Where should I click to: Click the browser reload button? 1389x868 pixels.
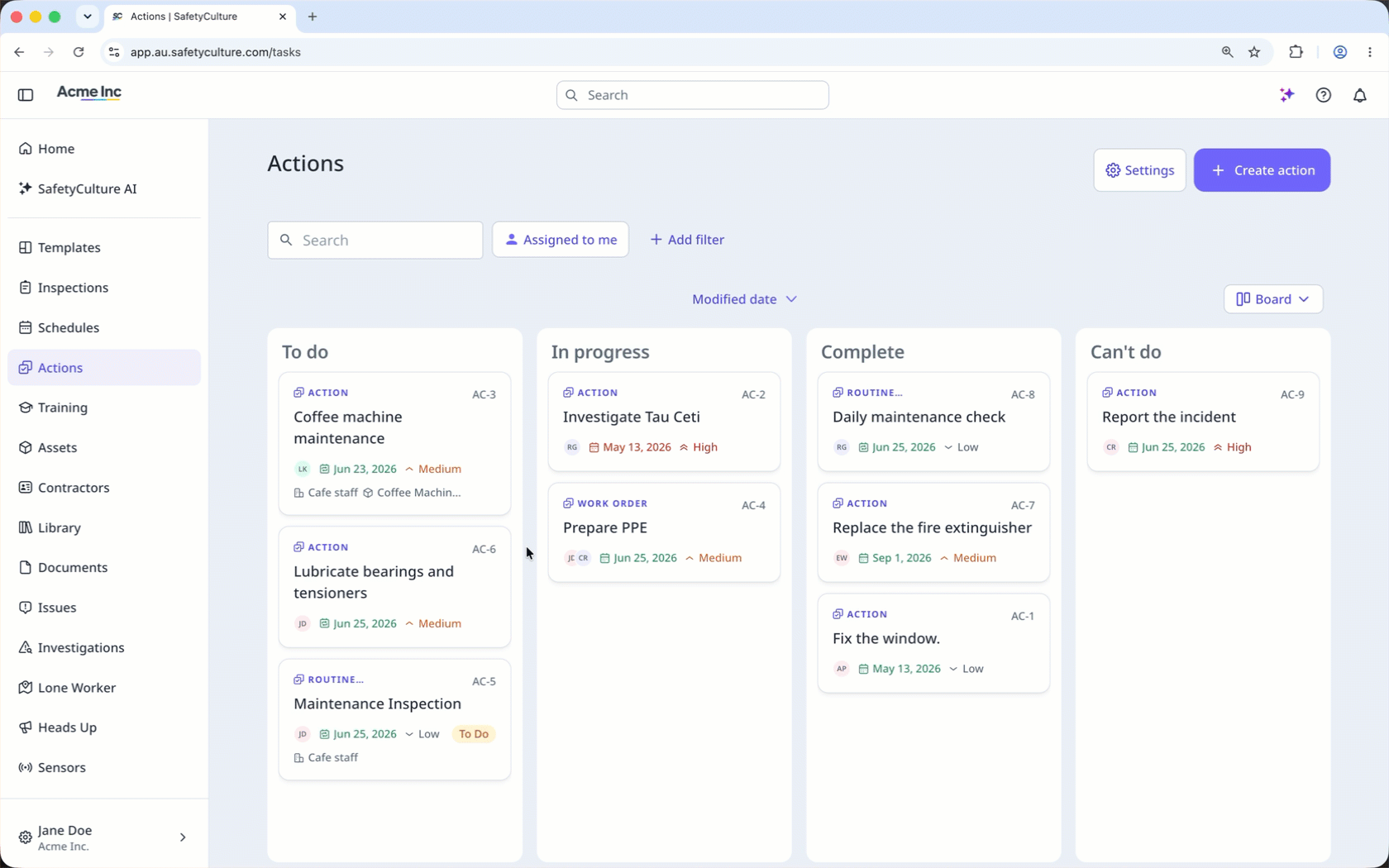[x=79, y=52]
